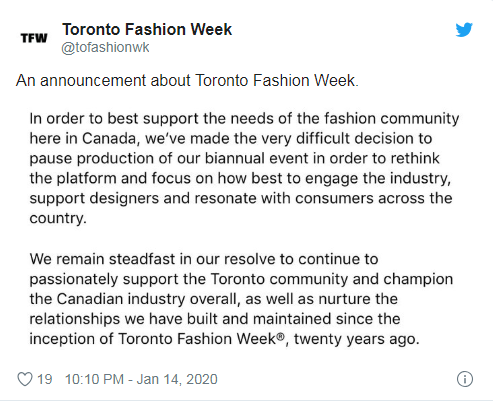
Task: Click the Jan 14, 2020 date
Action: [x=177, y=379]
